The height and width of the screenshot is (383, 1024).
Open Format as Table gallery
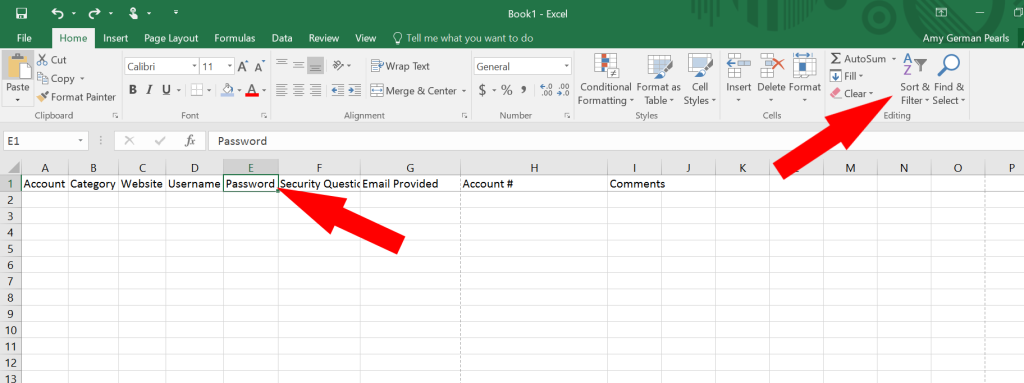658,80
